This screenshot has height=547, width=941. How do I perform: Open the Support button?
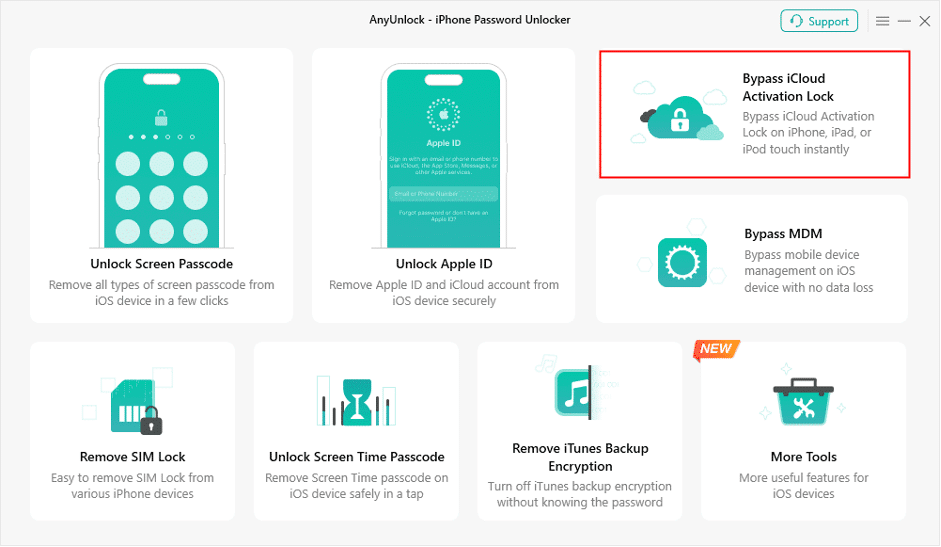click(x=819, y=21)
